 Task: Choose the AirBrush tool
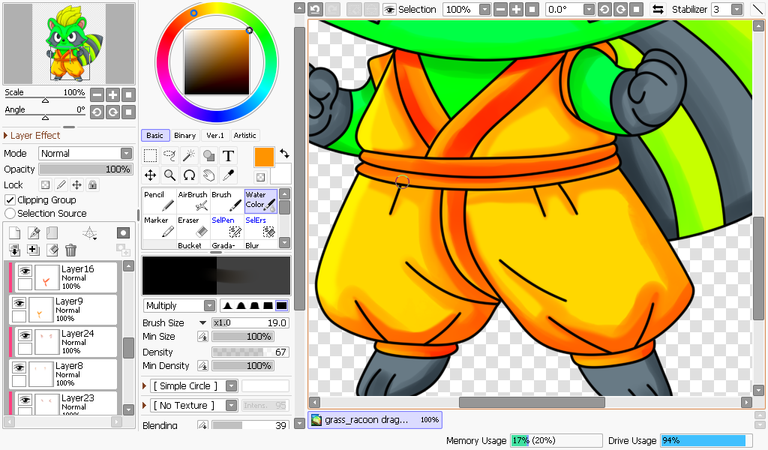click(x=193, y=201)
